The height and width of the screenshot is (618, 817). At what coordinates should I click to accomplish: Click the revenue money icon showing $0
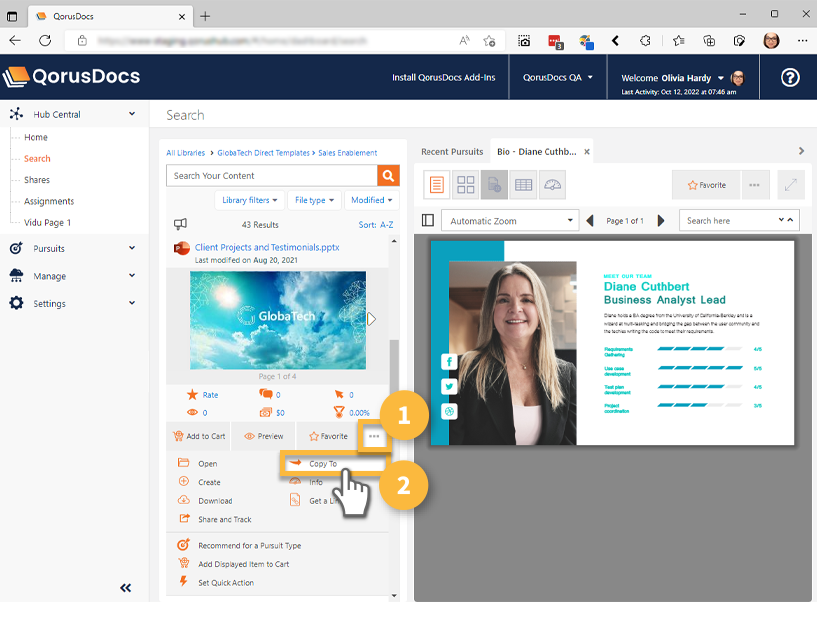[266, 412]
